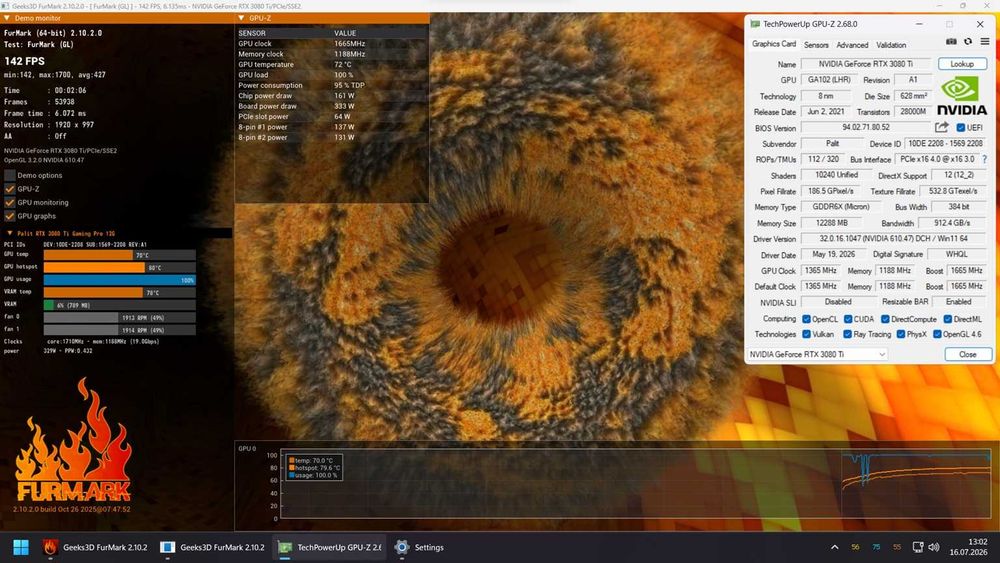This screenshot has height=563, width=1000.
Task: Click the GPU-Z Close button
Action: pyautogui.click(x=967, y=354)
